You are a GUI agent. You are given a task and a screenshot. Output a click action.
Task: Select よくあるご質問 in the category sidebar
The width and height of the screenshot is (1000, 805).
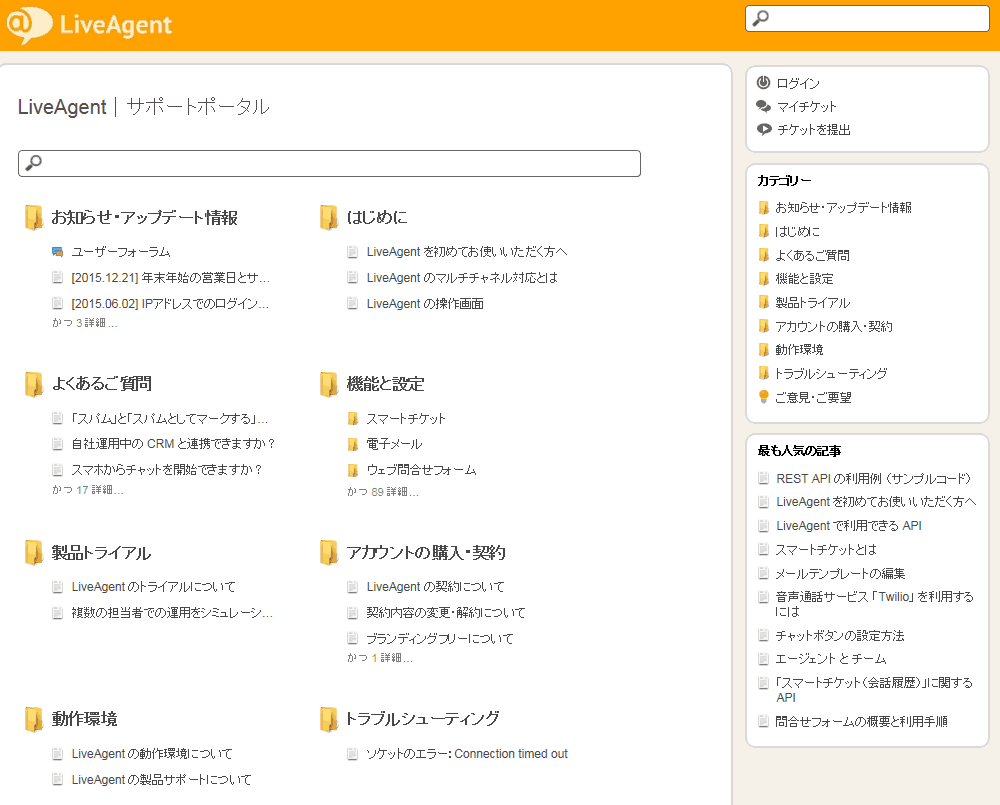(812, 255)
